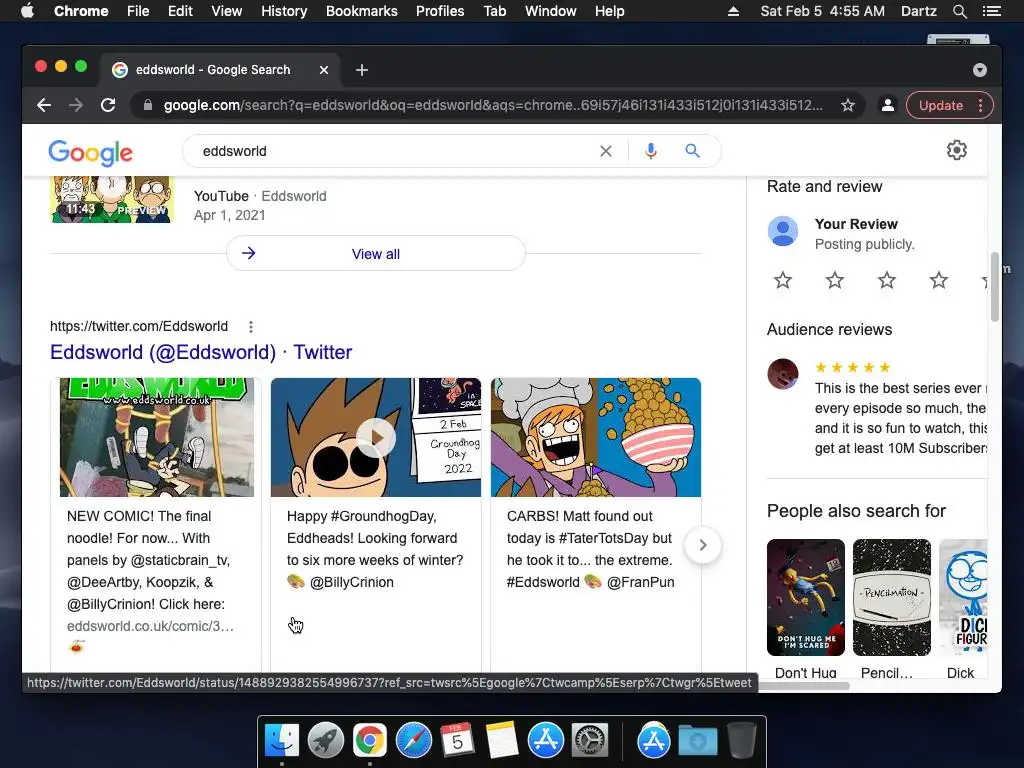Open a new tab with the plus icon
This screenshot has width=1024, height=768.
(362, 70)
